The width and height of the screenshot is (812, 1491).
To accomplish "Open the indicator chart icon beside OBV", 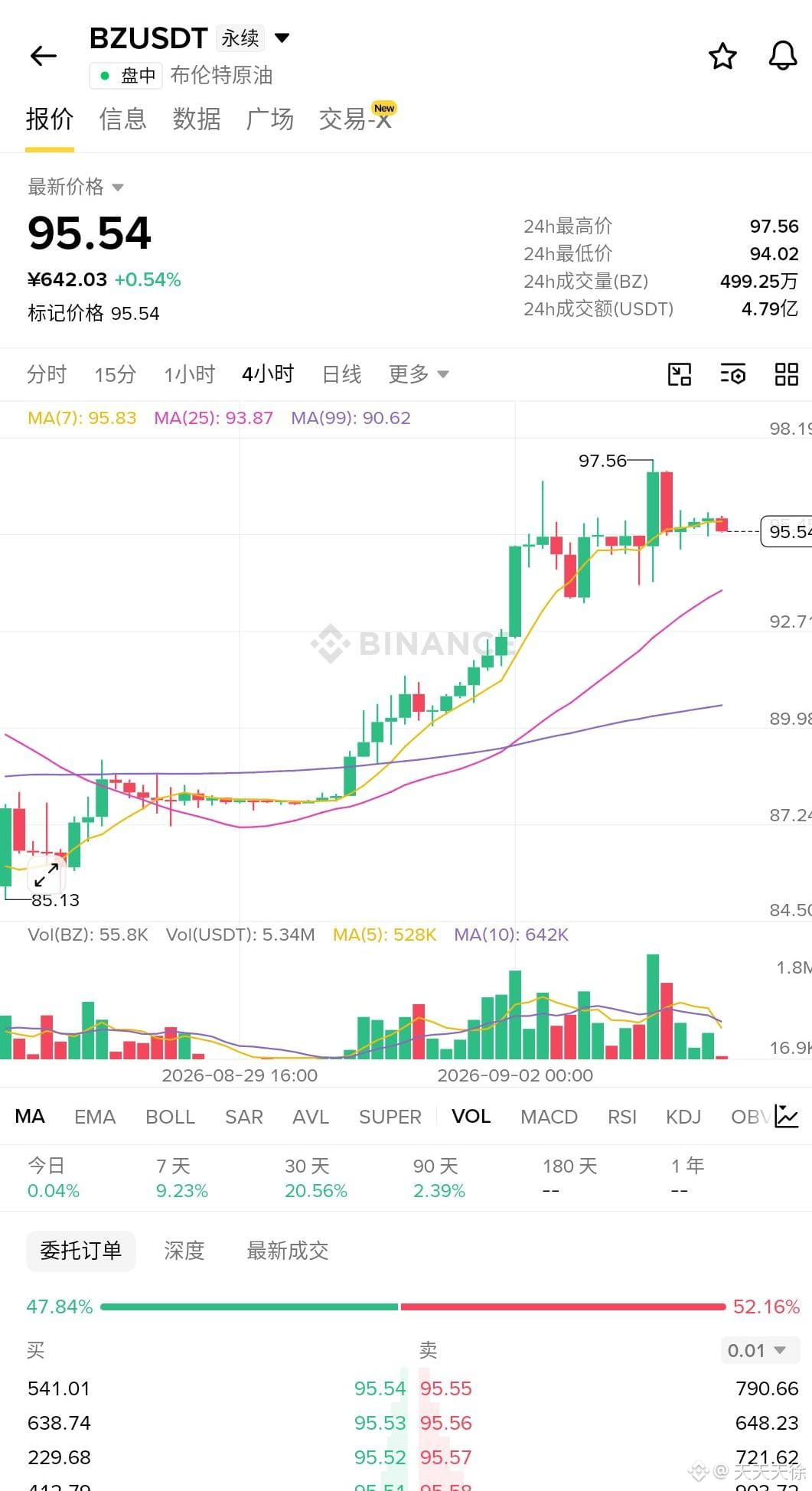I will (x=787, y=1116).
